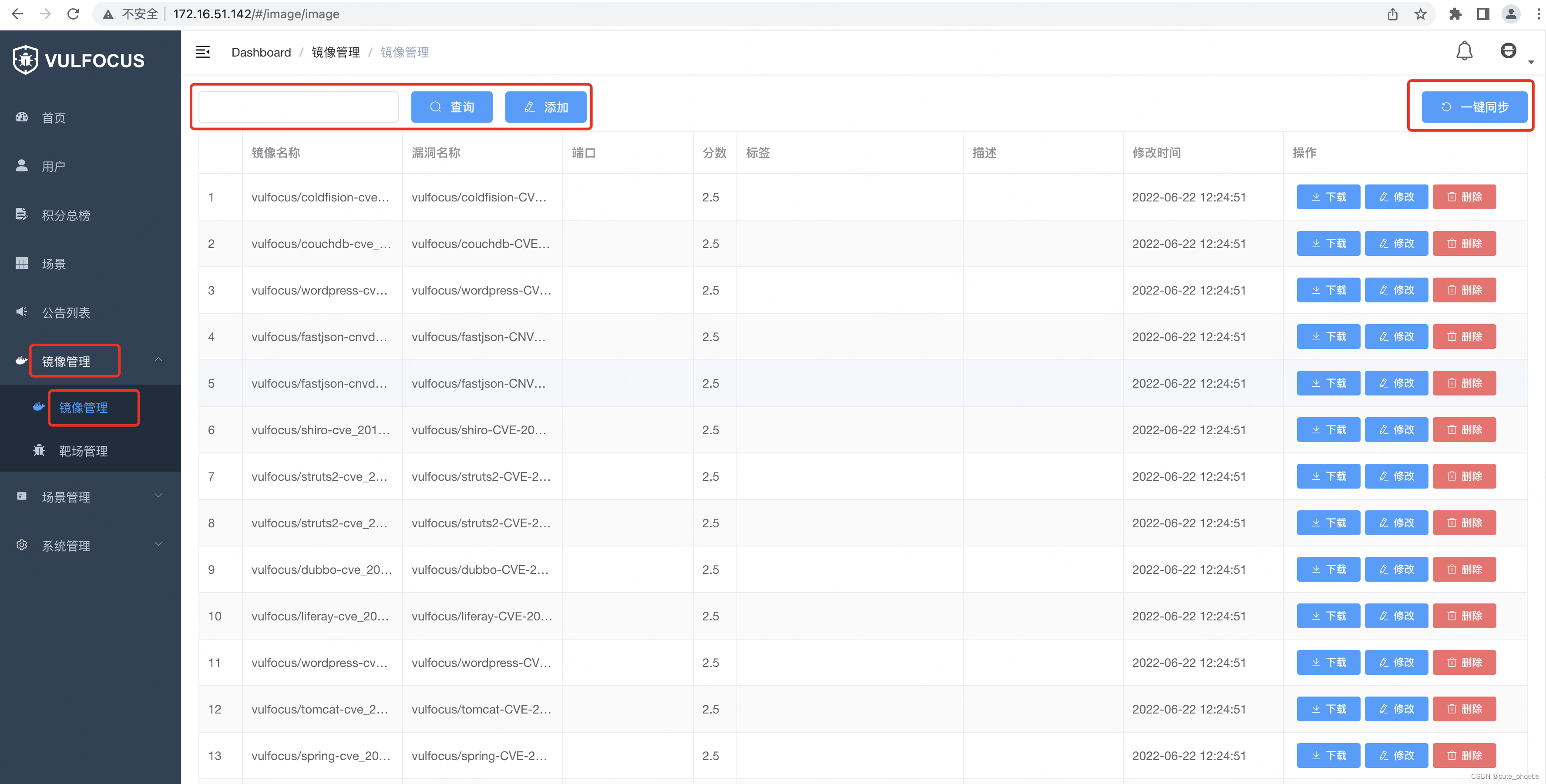Open the notifications bell icon

(1465, 51)
